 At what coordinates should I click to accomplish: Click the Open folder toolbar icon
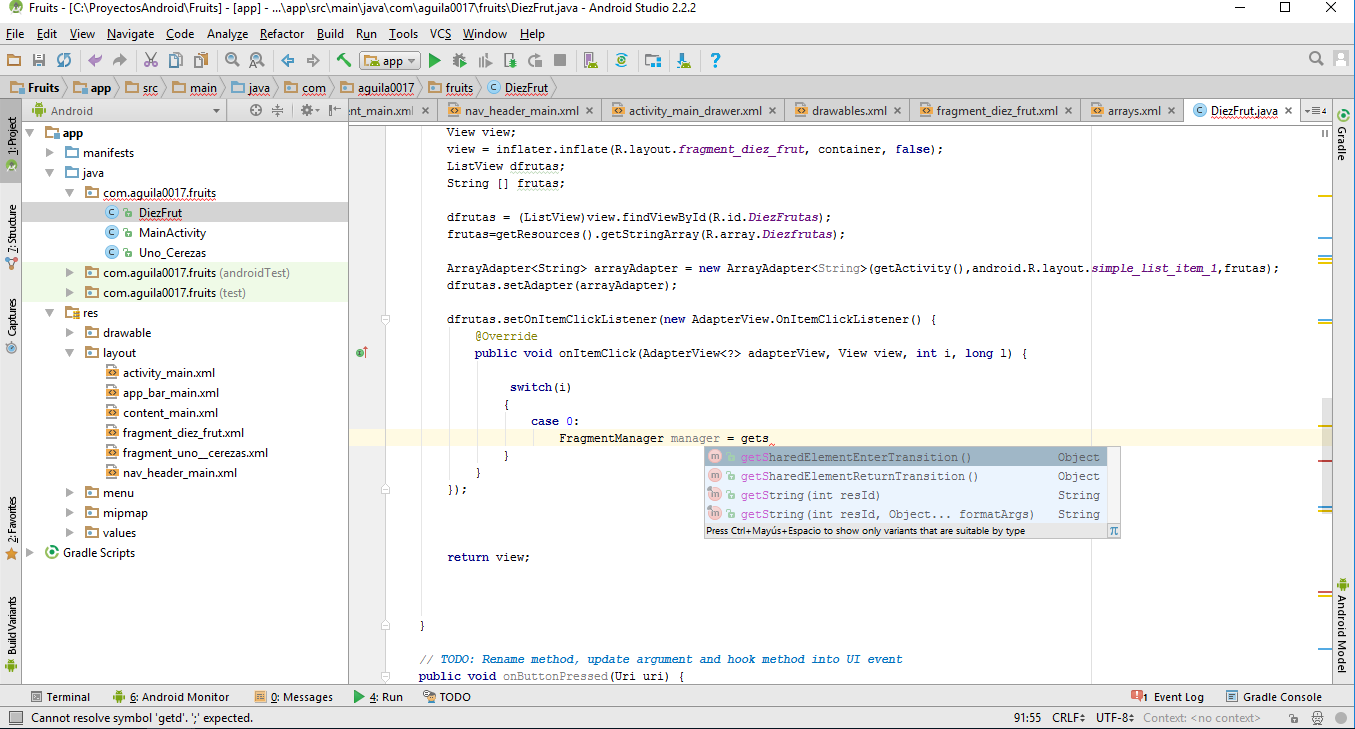click(14, 60)
